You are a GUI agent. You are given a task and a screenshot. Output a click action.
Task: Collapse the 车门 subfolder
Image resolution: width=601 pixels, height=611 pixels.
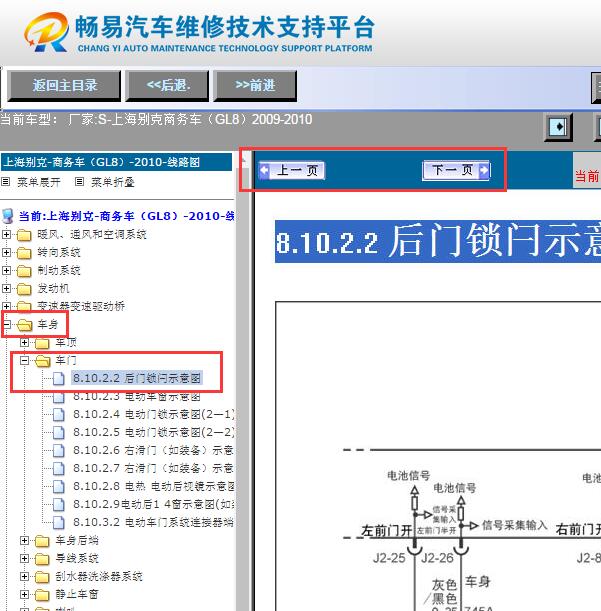24,360
